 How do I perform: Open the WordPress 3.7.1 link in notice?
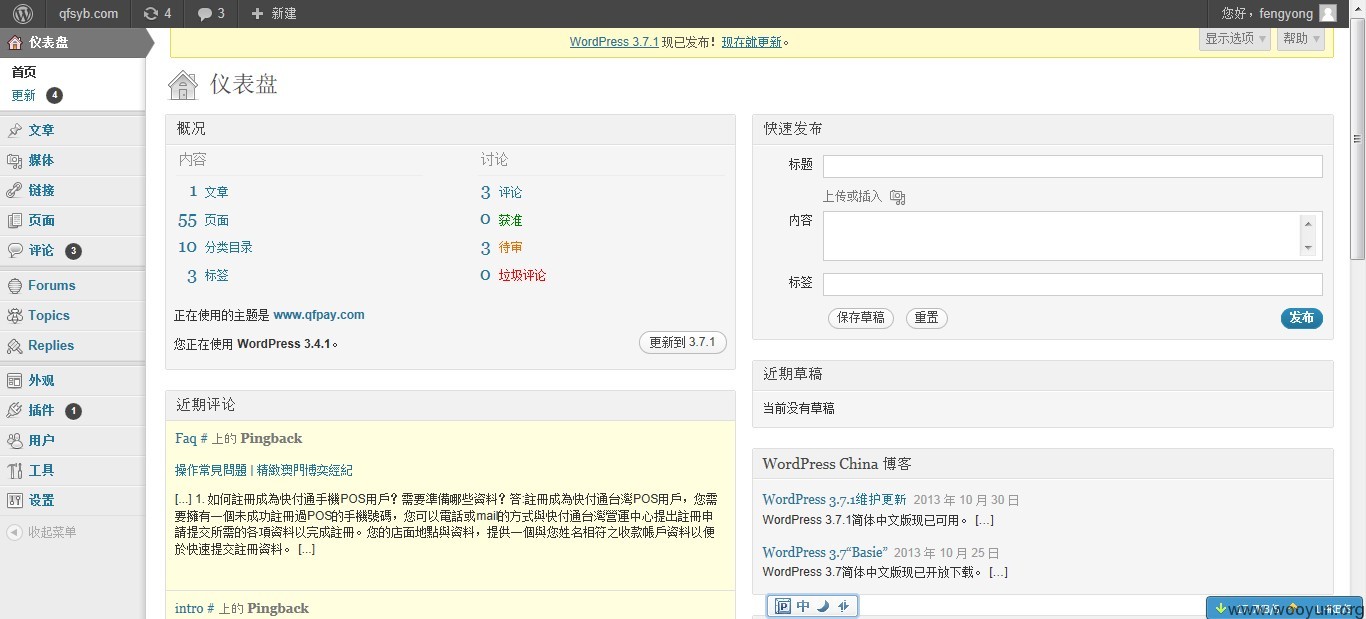(x=614, y=42)
